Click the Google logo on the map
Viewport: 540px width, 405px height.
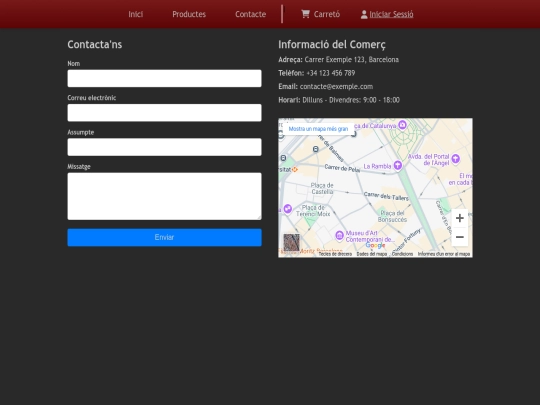point(375,246)
